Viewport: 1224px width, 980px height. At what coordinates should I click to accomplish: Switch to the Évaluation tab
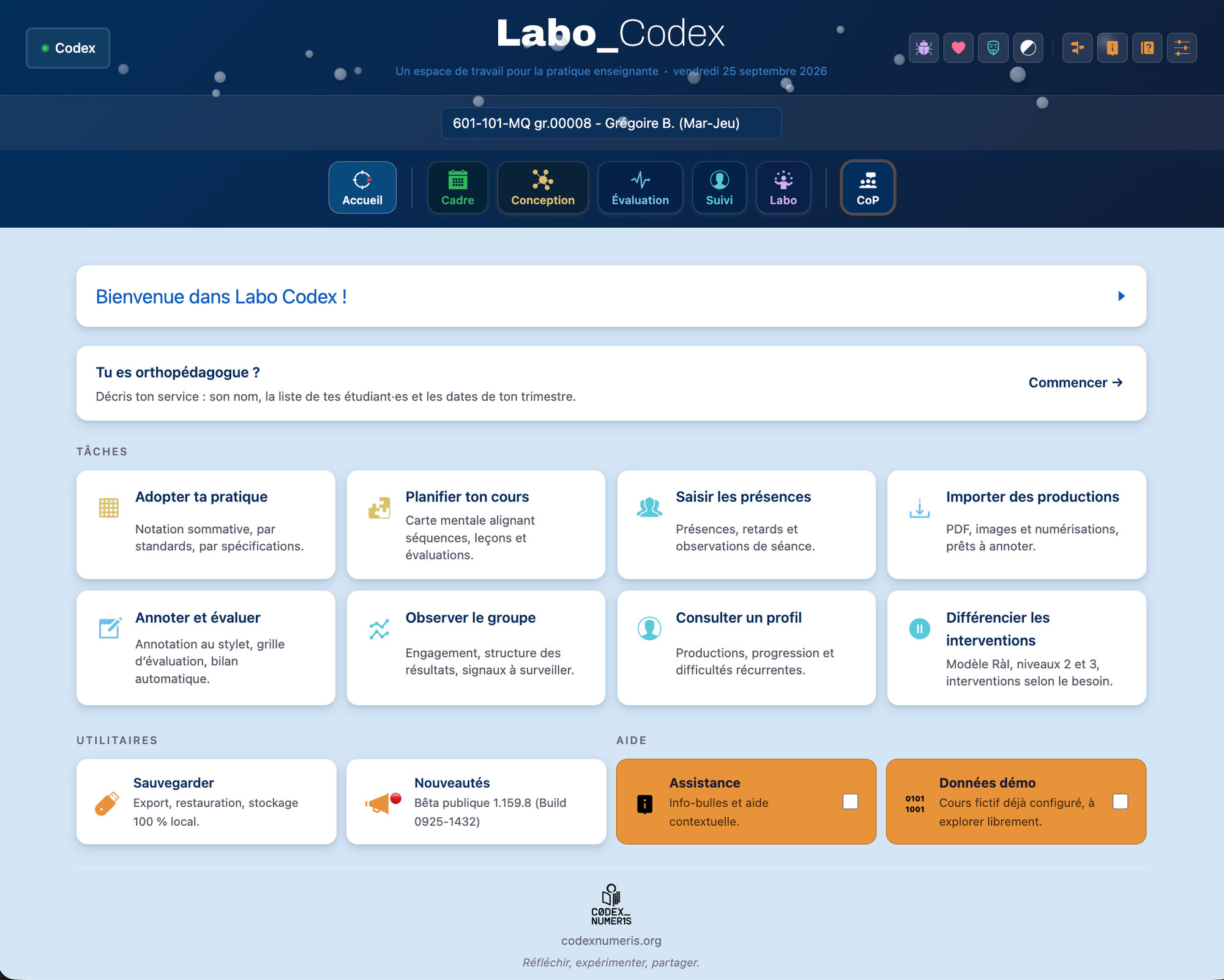click(640, 187)
